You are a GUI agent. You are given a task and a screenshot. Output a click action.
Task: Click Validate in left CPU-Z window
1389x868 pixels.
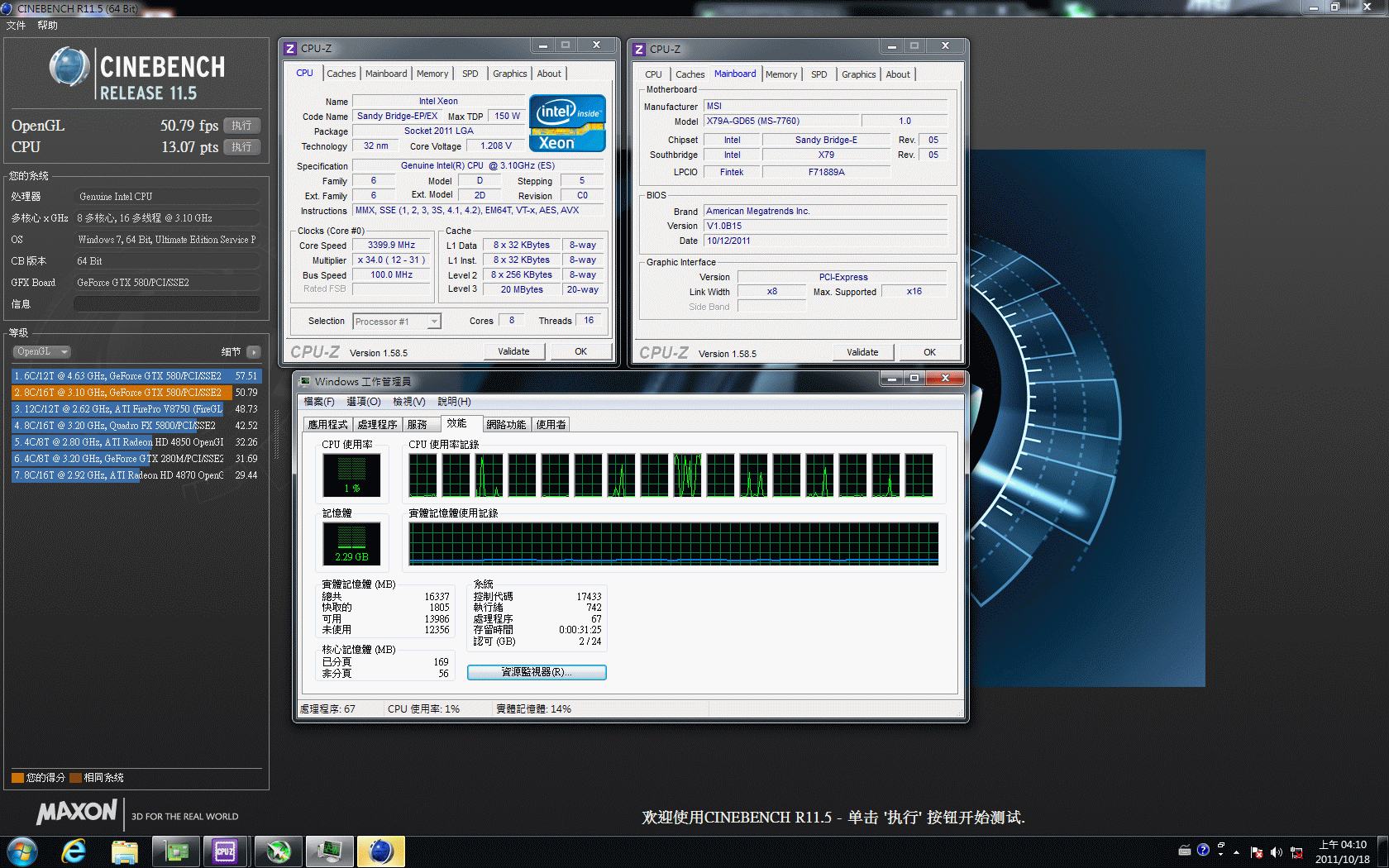[513, 351]
